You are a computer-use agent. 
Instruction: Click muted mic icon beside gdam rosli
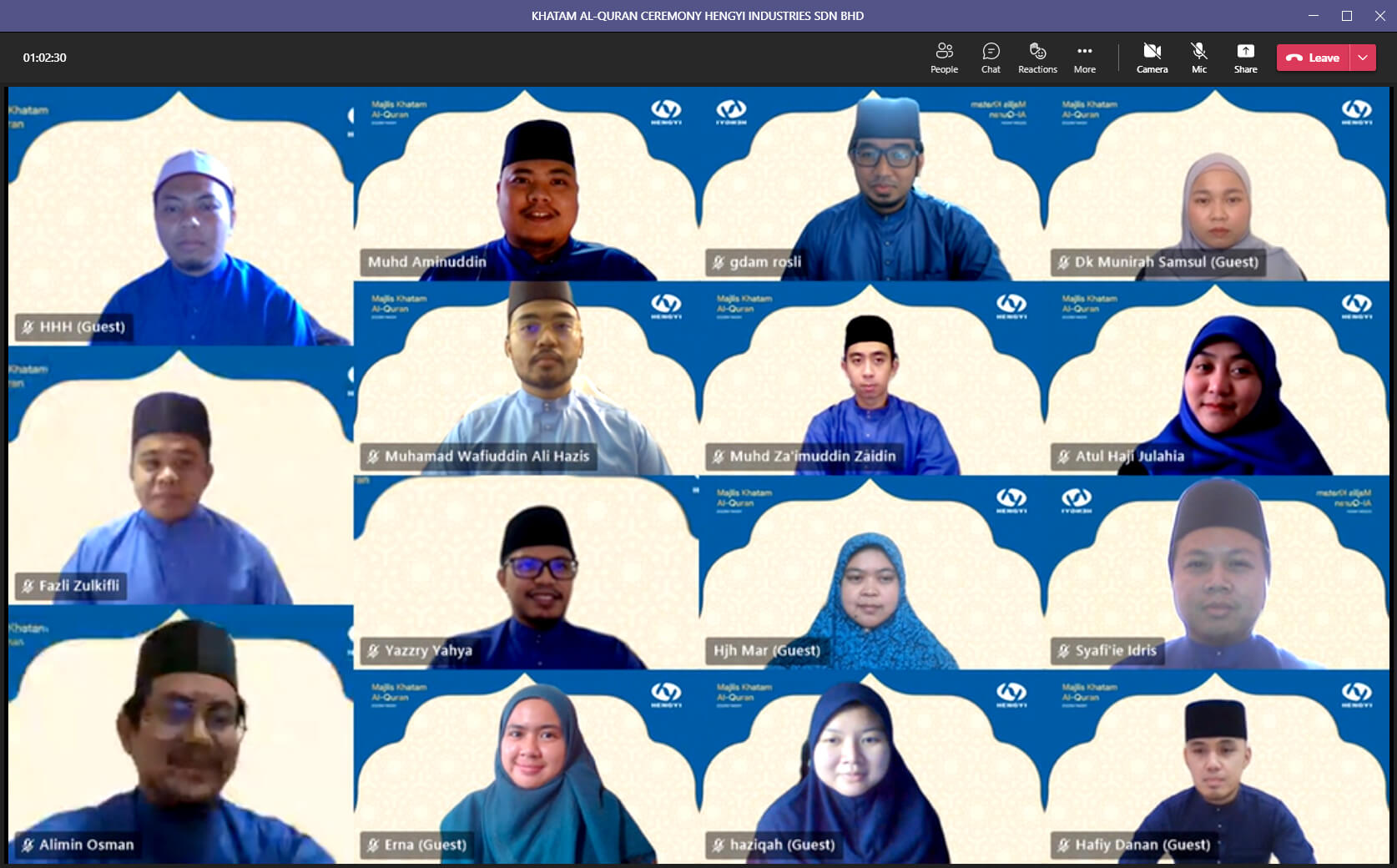tap(718, 262)
